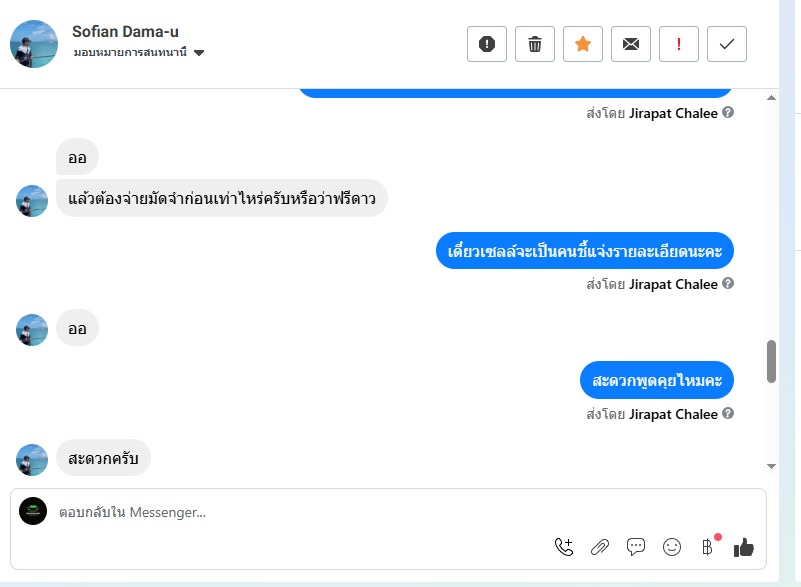Toggle the orange star follow-up icon
The height and width of the screenshot is (587, 801).
point(582,44)
